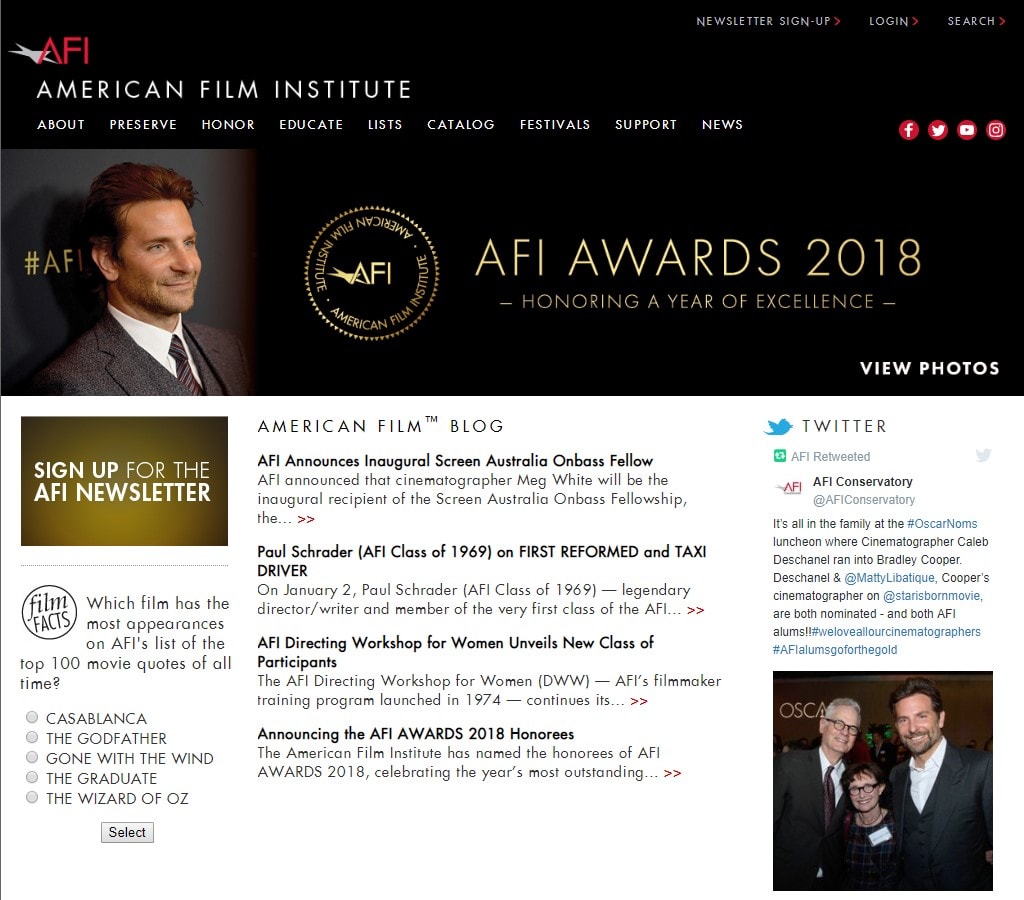Select THE WIZARD OF OZ option

click(x=31, y=797)
